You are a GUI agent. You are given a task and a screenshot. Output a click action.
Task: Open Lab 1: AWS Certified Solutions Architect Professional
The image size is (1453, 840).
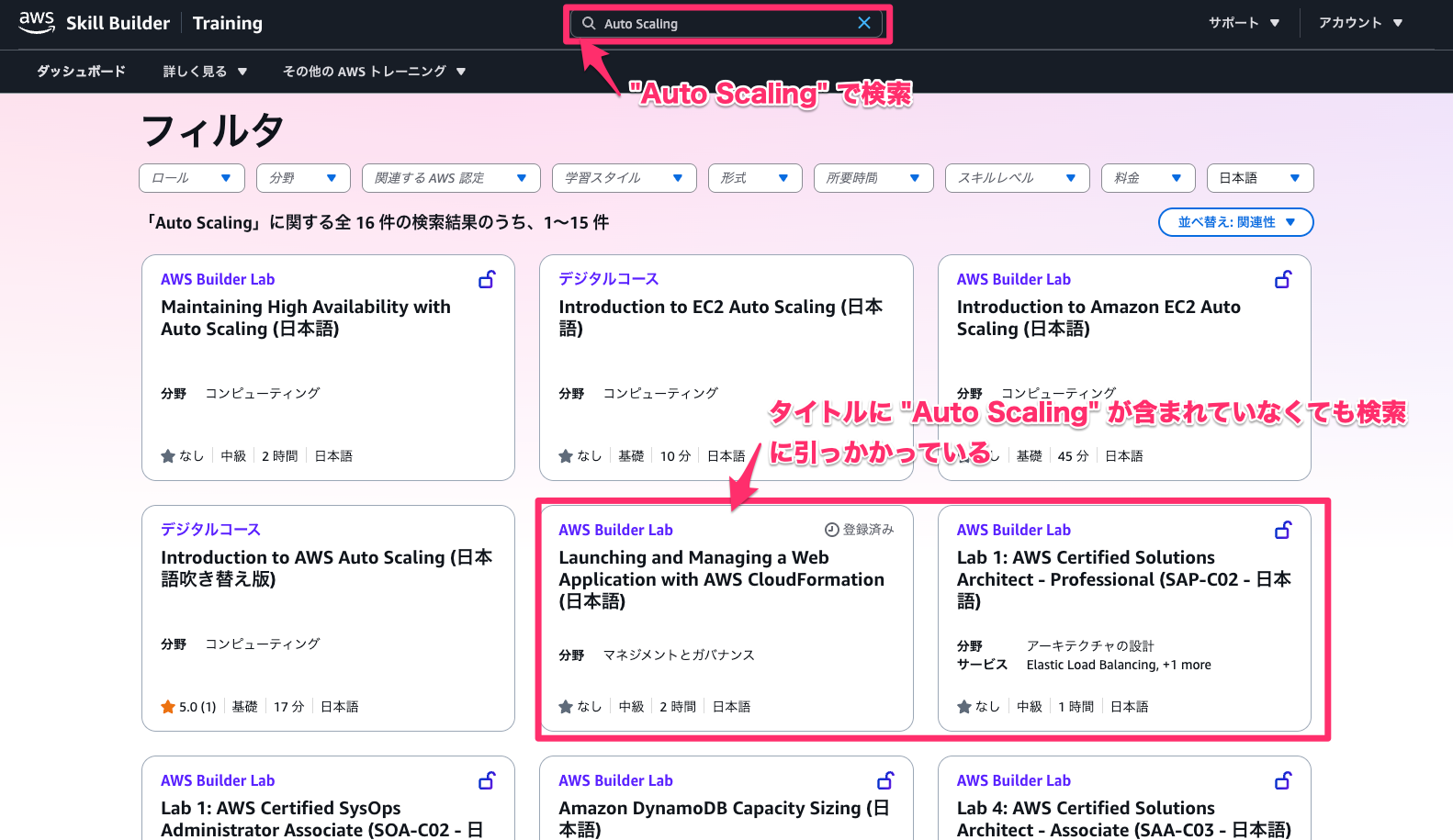tap(1124, 579)
